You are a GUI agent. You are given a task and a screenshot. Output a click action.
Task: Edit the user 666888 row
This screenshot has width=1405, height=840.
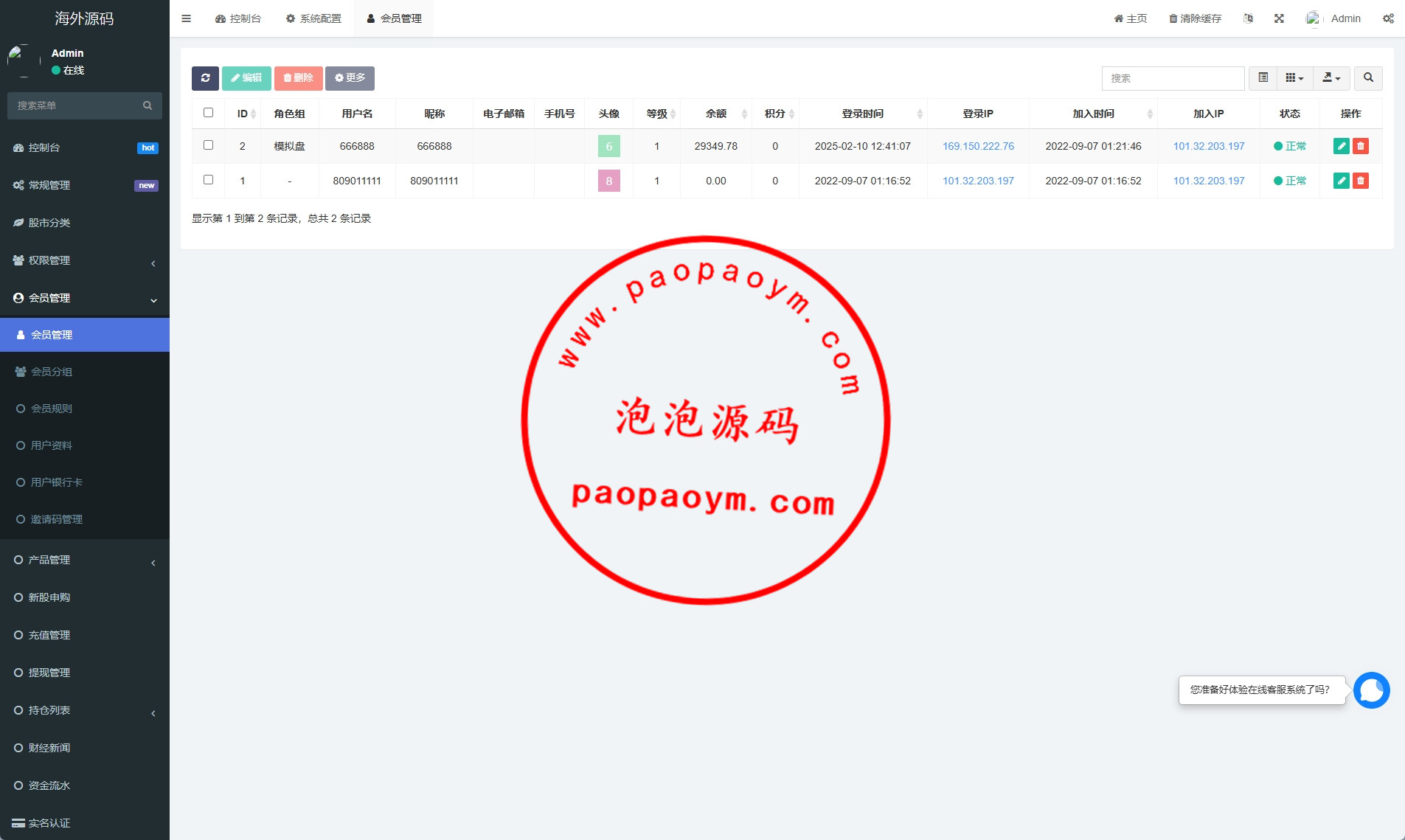coord(1342,146)
